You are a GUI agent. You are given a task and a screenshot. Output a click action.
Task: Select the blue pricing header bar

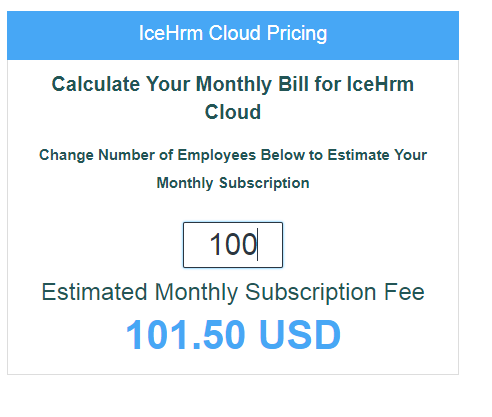[x=233, y=35]
